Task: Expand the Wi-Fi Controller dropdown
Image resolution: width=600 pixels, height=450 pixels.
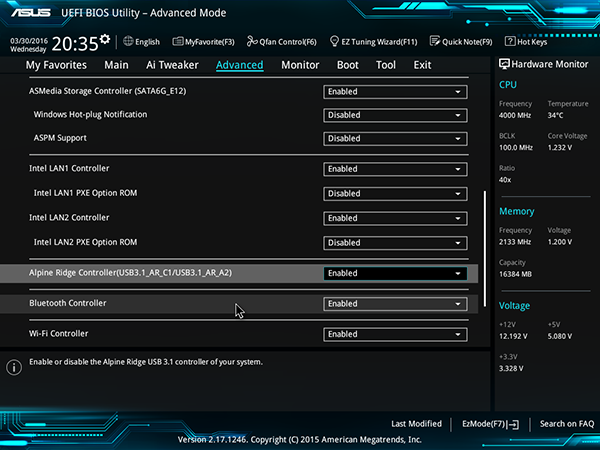Action: click(x=395, y=334)
